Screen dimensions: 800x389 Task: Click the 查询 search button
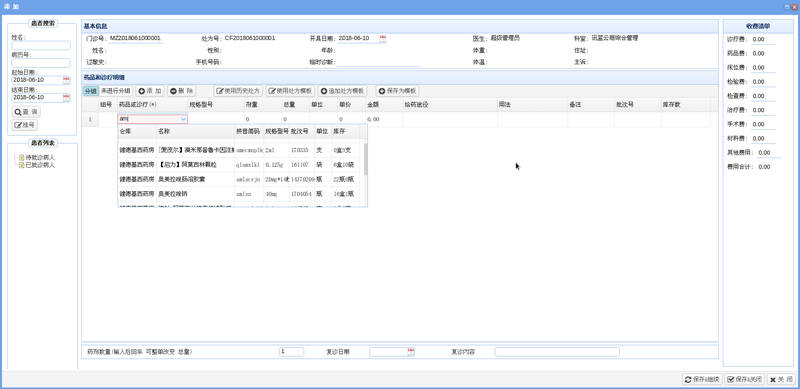coord(26,112)
